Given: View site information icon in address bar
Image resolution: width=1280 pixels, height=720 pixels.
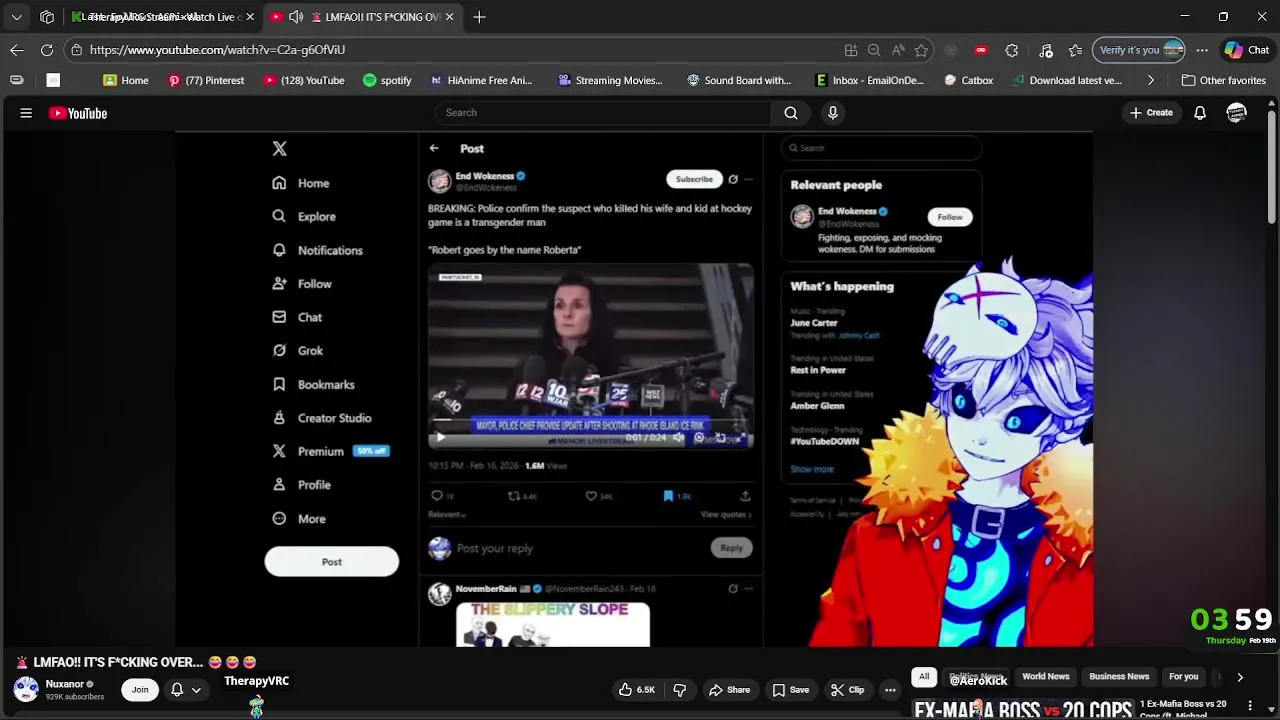Looking at the screenshot, I should [x=77, y=50].
